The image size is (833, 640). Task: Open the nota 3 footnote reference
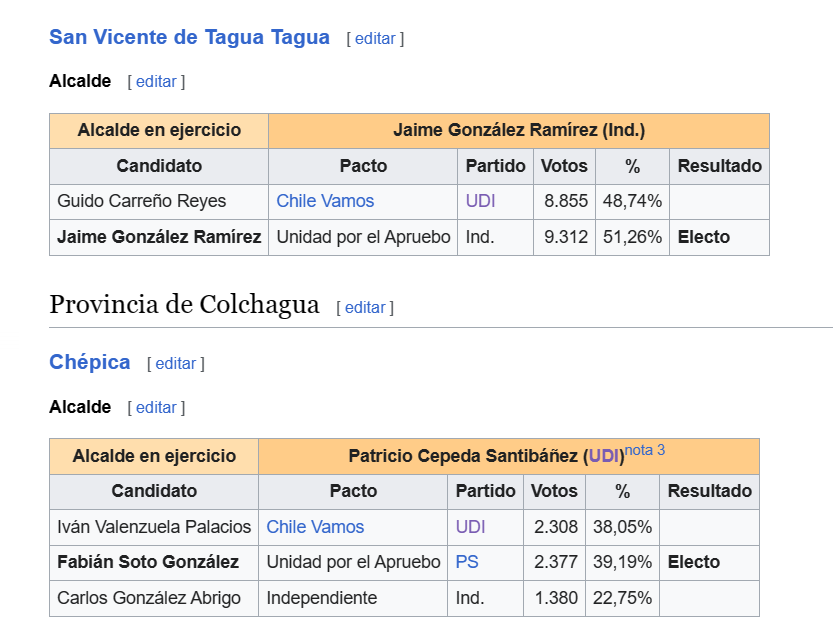(x=644, y=450)
